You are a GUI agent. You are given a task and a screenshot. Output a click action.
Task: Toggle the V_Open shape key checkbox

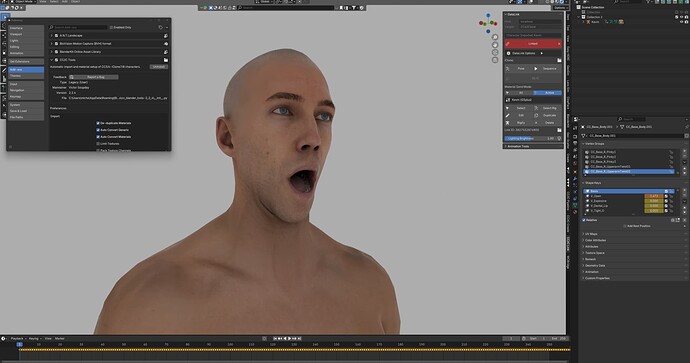(666, 196)
